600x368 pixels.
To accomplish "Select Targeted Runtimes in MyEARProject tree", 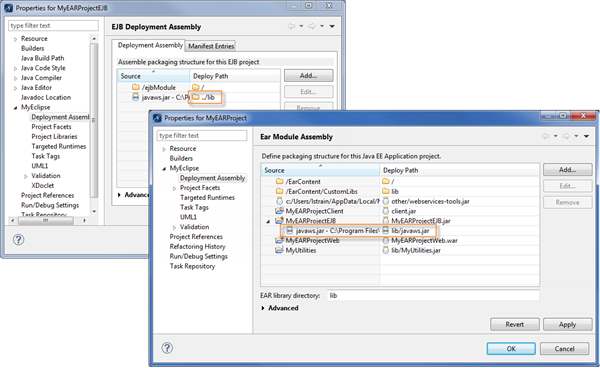I will [207, 197].
